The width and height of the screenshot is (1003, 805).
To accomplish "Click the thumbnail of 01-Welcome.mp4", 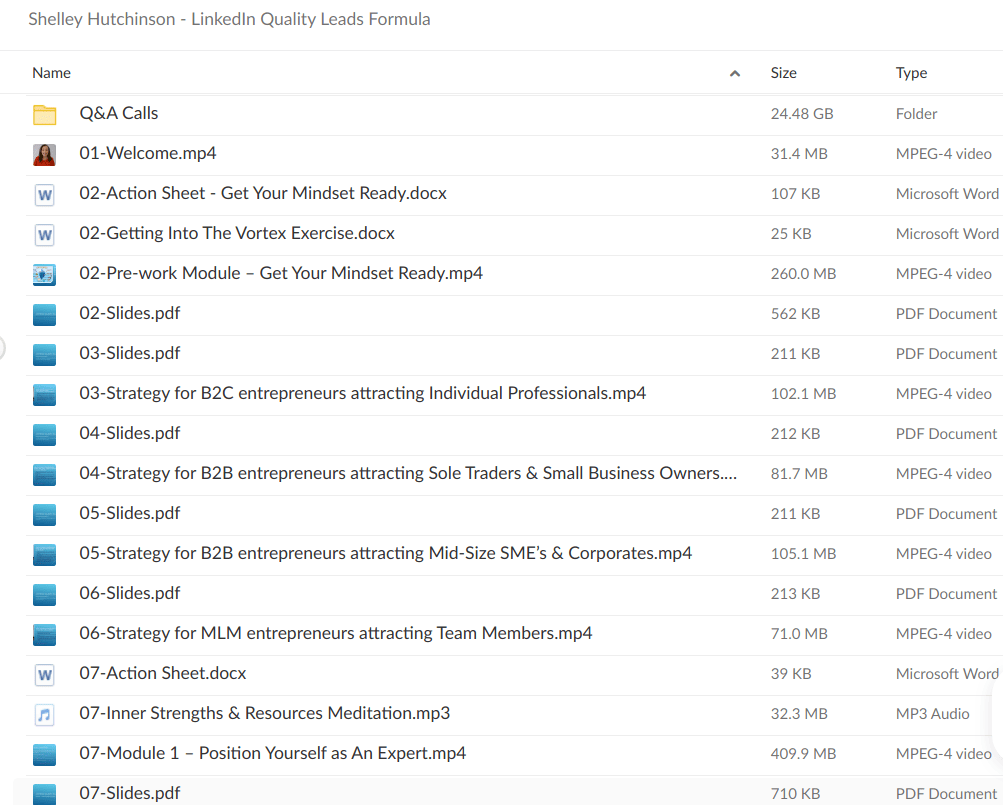I will [44, 154].
